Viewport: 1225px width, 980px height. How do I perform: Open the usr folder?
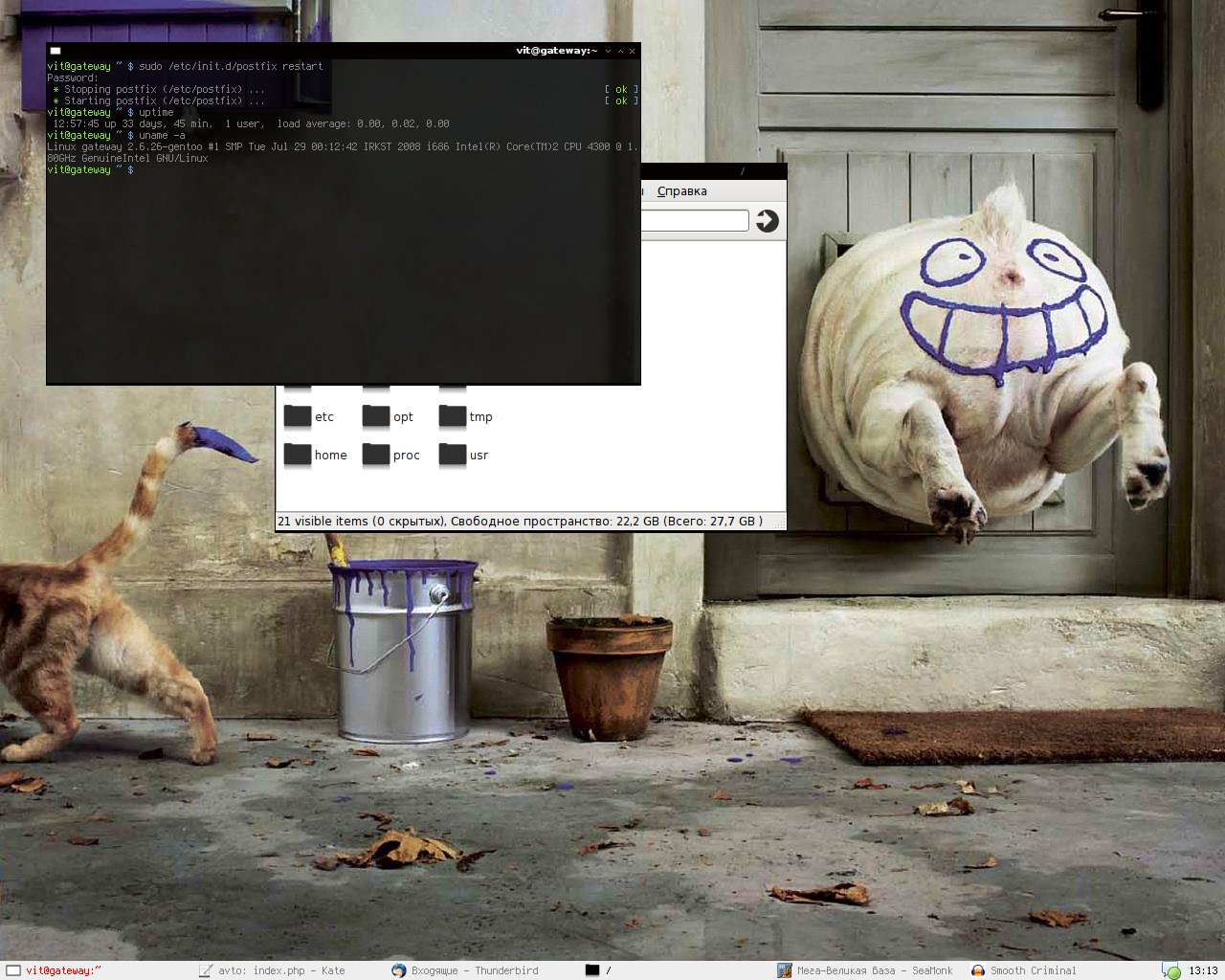pyautogui.click(x=464, y=456)
